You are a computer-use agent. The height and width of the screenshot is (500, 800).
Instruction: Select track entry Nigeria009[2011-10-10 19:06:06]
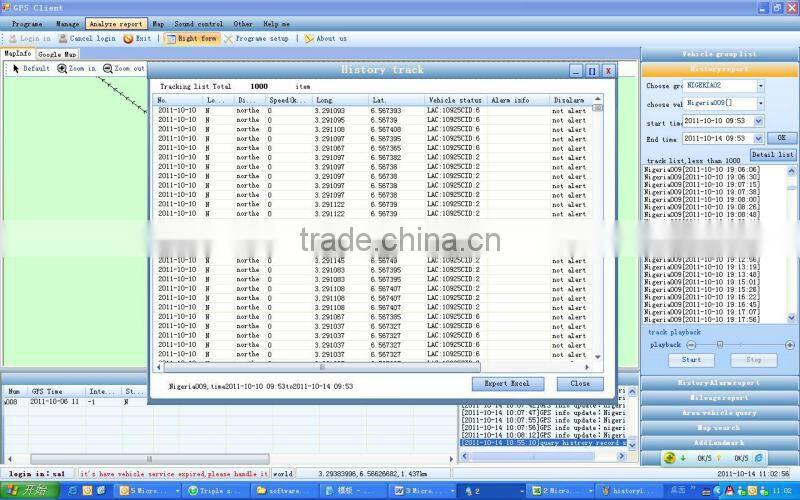pyautogui.click(x=702, y=169)
